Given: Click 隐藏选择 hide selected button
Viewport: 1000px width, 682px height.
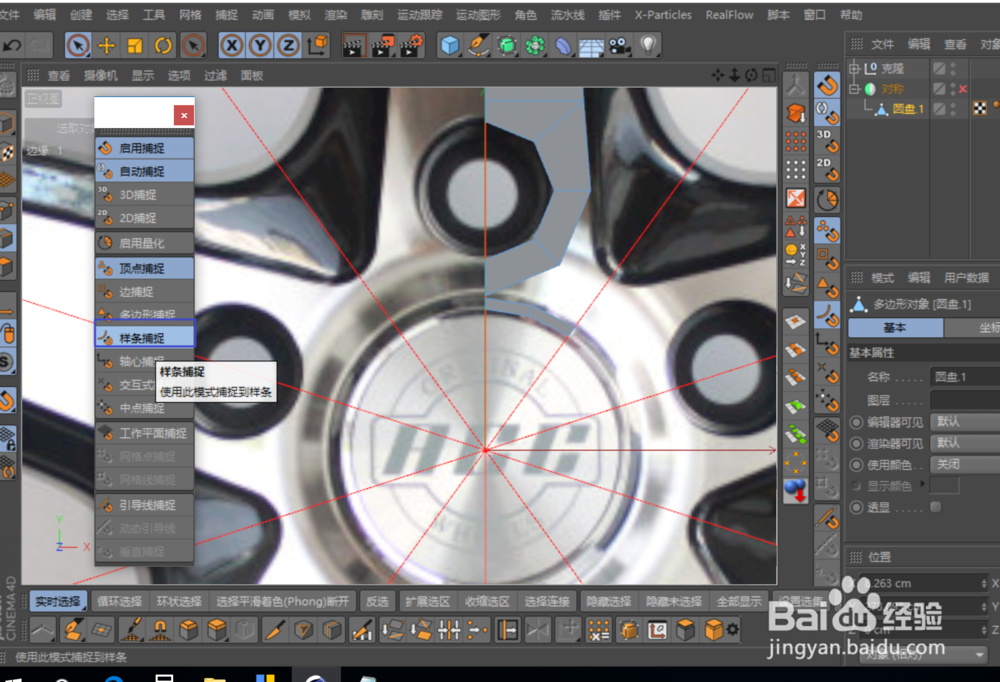Looking at the screenshot, I should [x=608, y=602].
